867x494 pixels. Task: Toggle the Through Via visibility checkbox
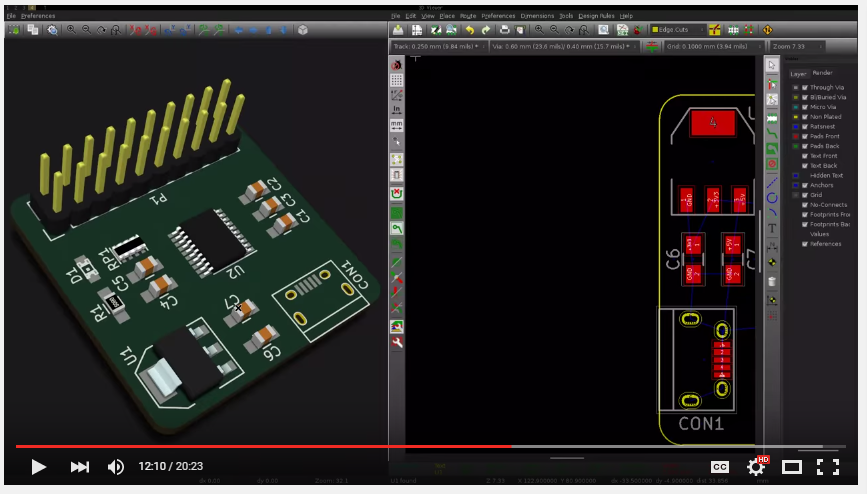(804, 88)
